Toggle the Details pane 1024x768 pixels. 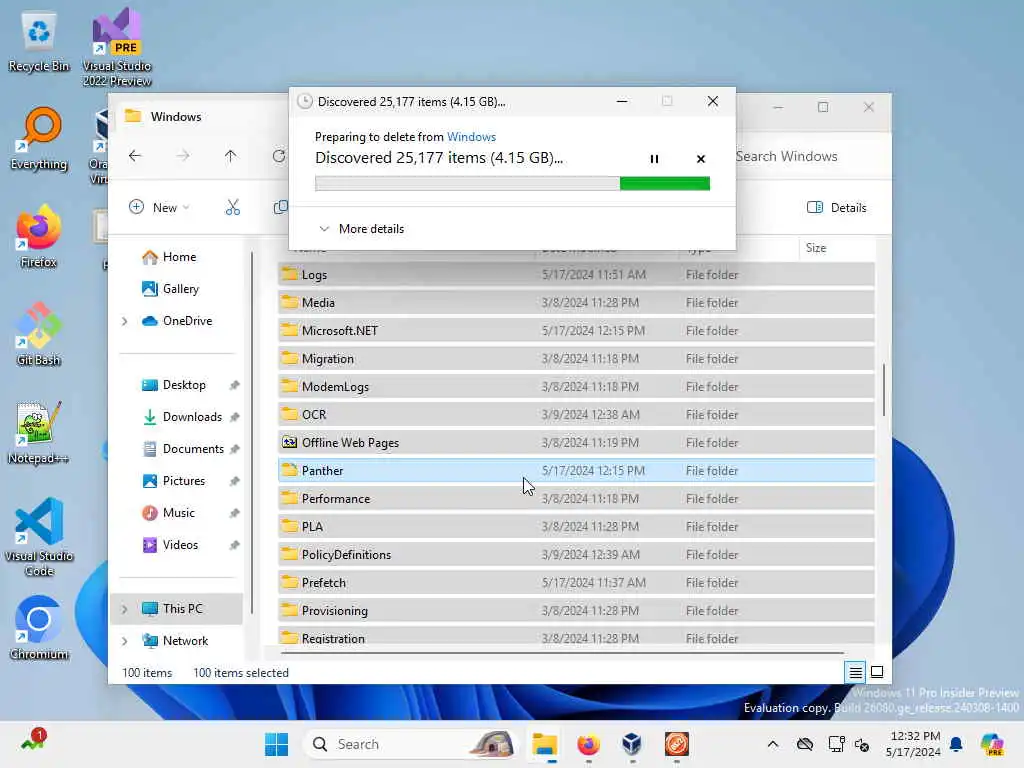point(837,208)
